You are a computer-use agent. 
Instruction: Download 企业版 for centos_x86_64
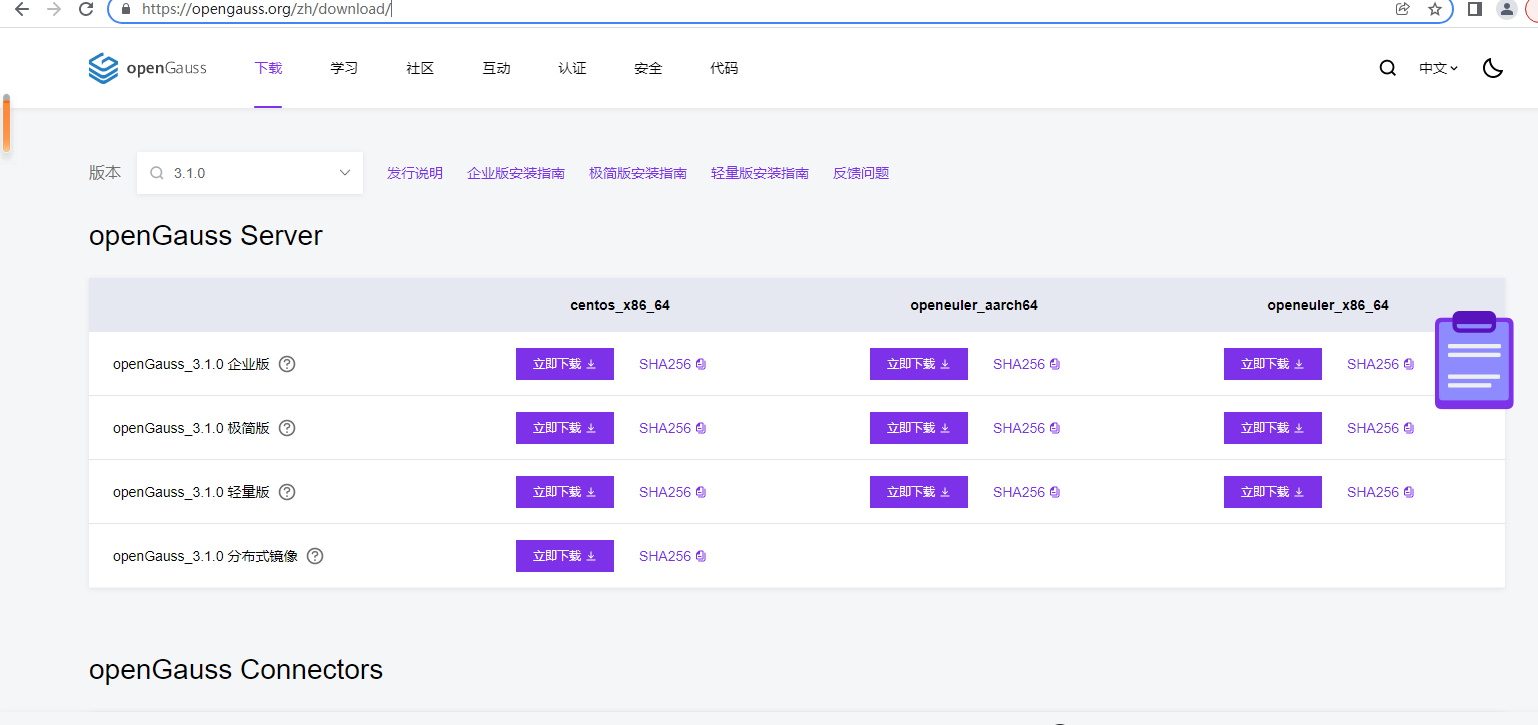click(x=565, y=364)
